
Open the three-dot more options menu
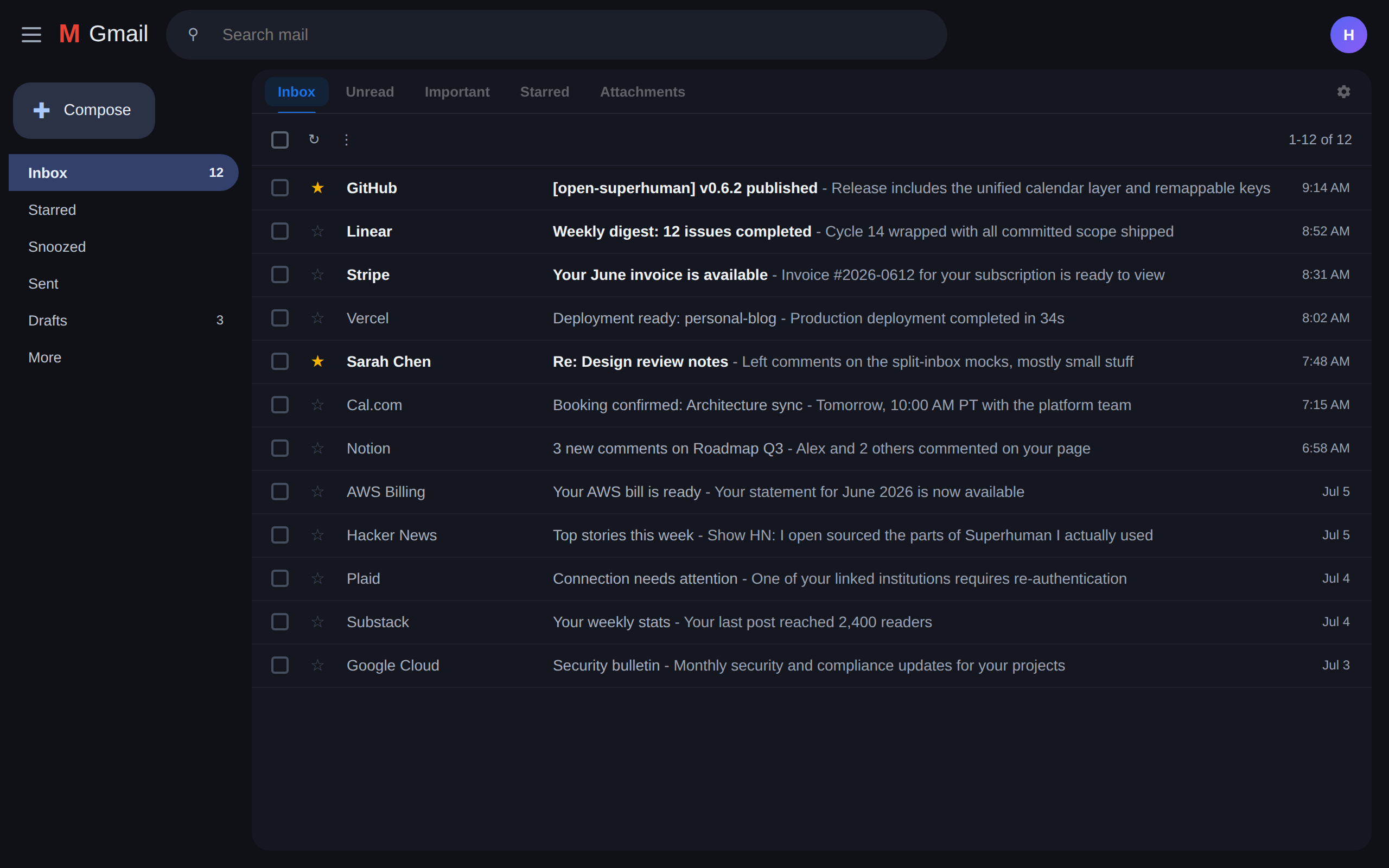346,139
